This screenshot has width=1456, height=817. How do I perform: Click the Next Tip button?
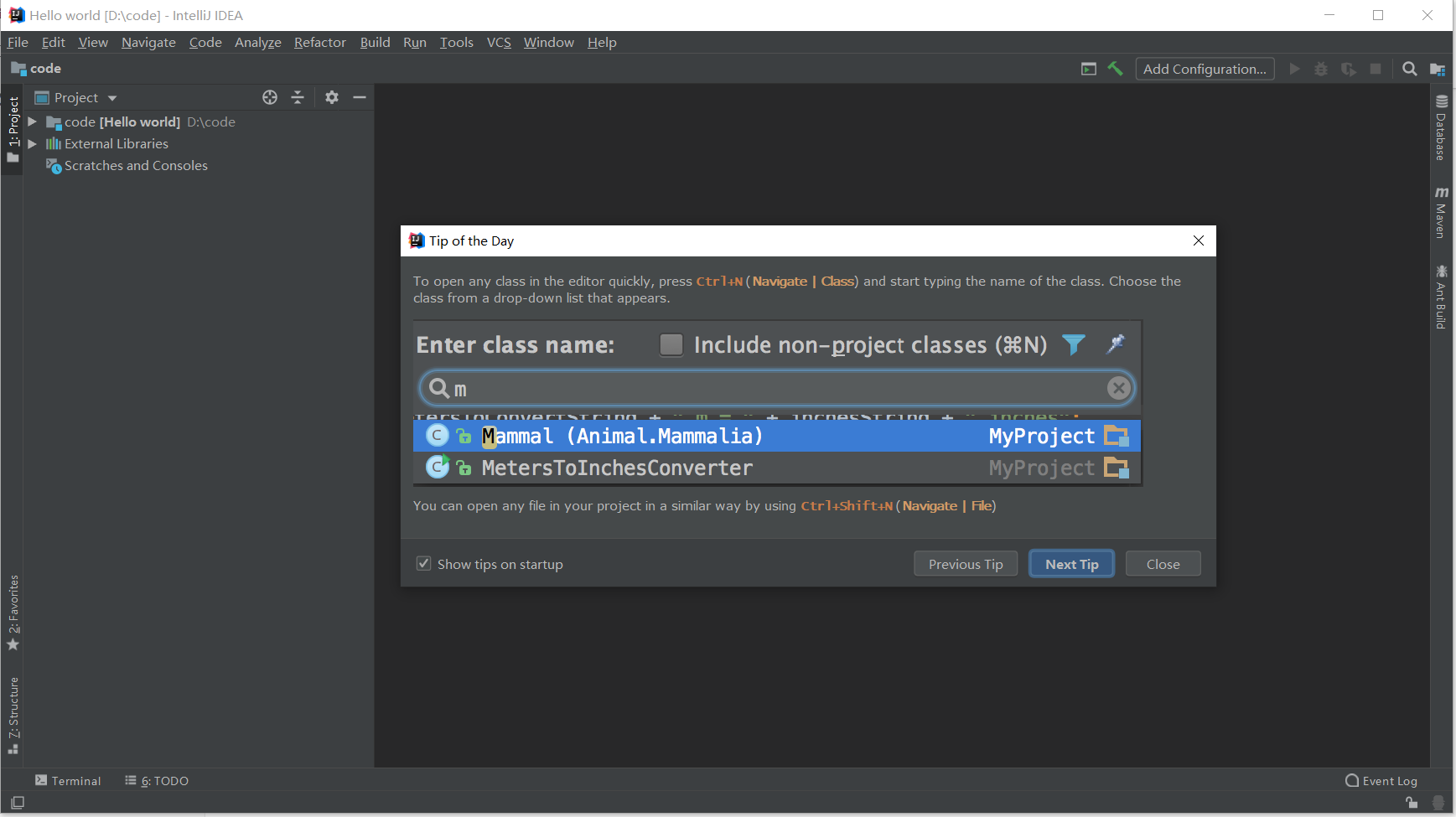(x=1071, y=564)
